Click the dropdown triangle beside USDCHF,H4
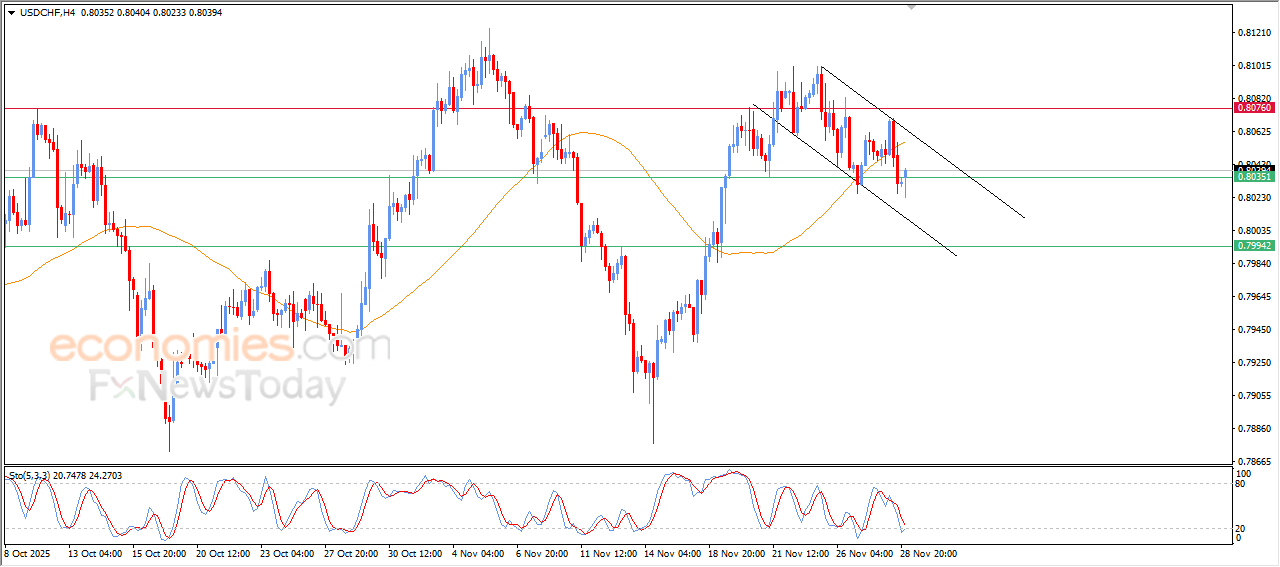 point(12,12)
